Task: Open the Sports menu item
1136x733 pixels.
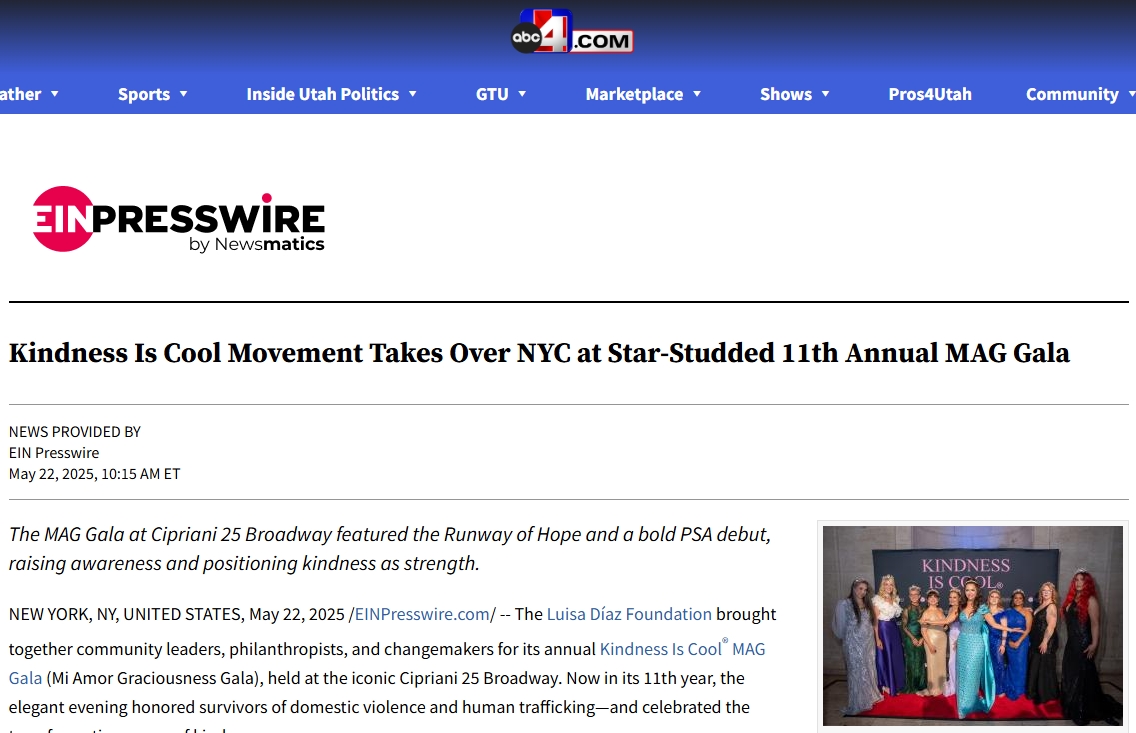Action: pyautogui.click(x=143, y=94)
